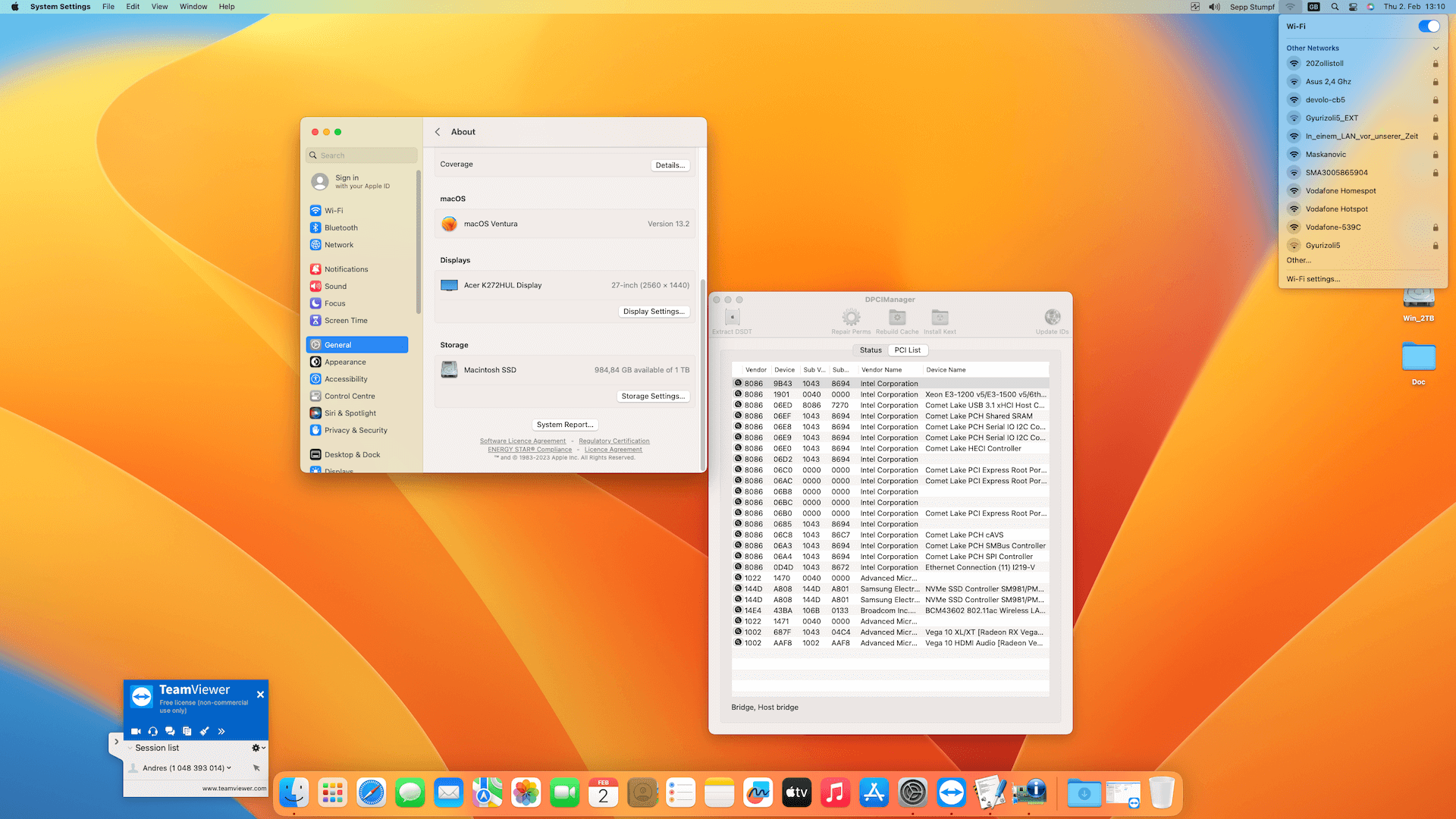Click the TeamViewer whiteboard brush icon

point(204,731)
